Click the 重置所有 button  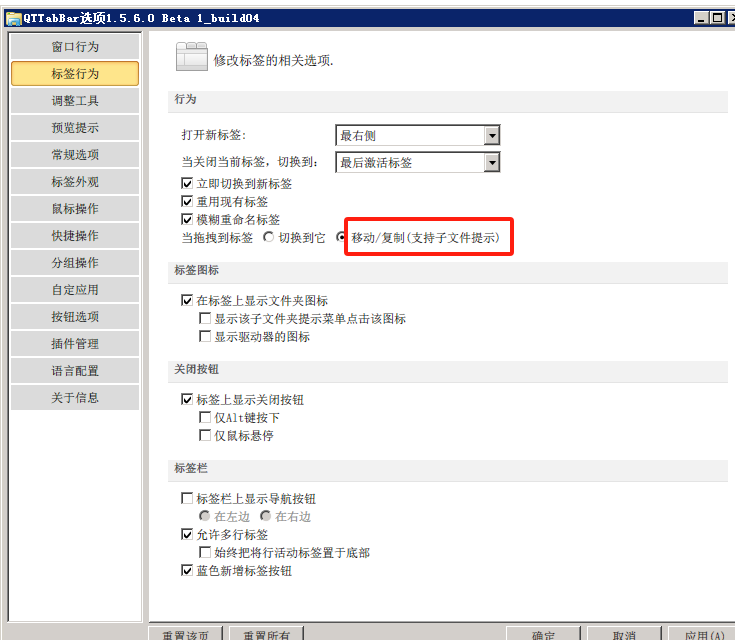266,633
